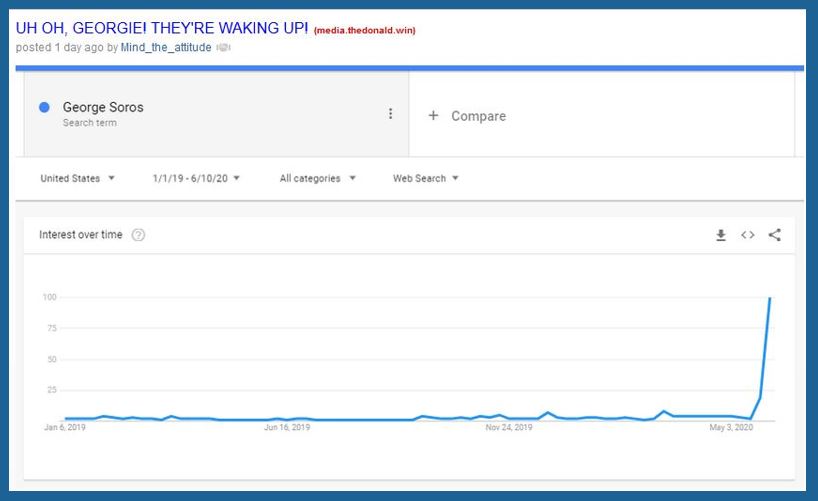Open the United States region dropdown
This screenshot has height=501, width=818.
[77, 178]
